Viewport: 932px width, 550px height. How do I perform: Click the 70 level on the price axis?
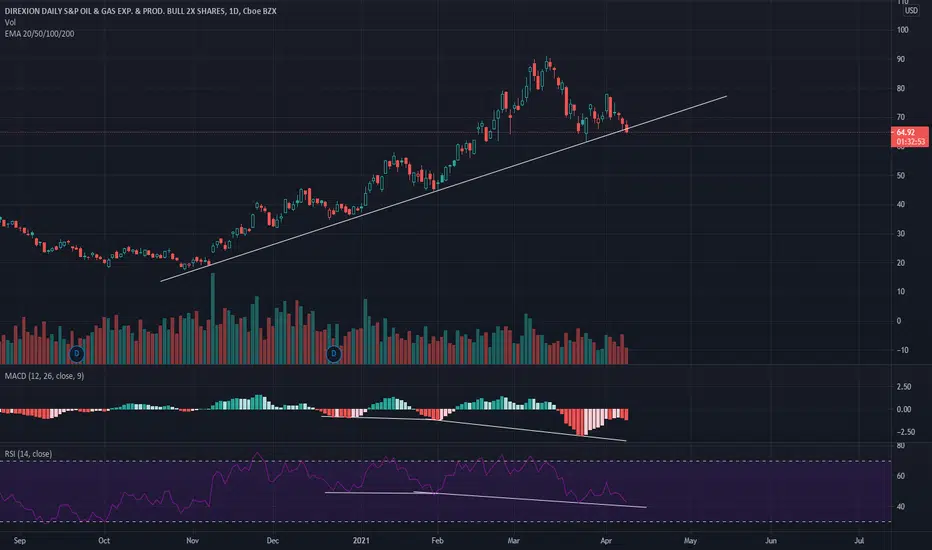pyautogui.click(x=900, y=117)
